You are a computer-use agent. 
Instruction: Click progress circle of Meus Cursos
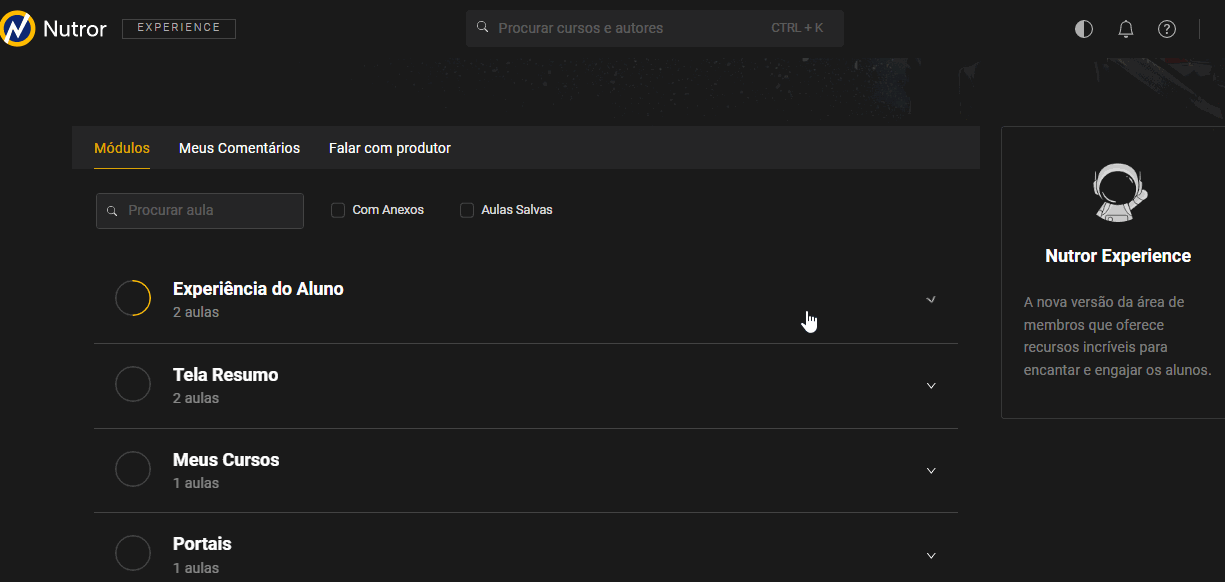(133, 469)
